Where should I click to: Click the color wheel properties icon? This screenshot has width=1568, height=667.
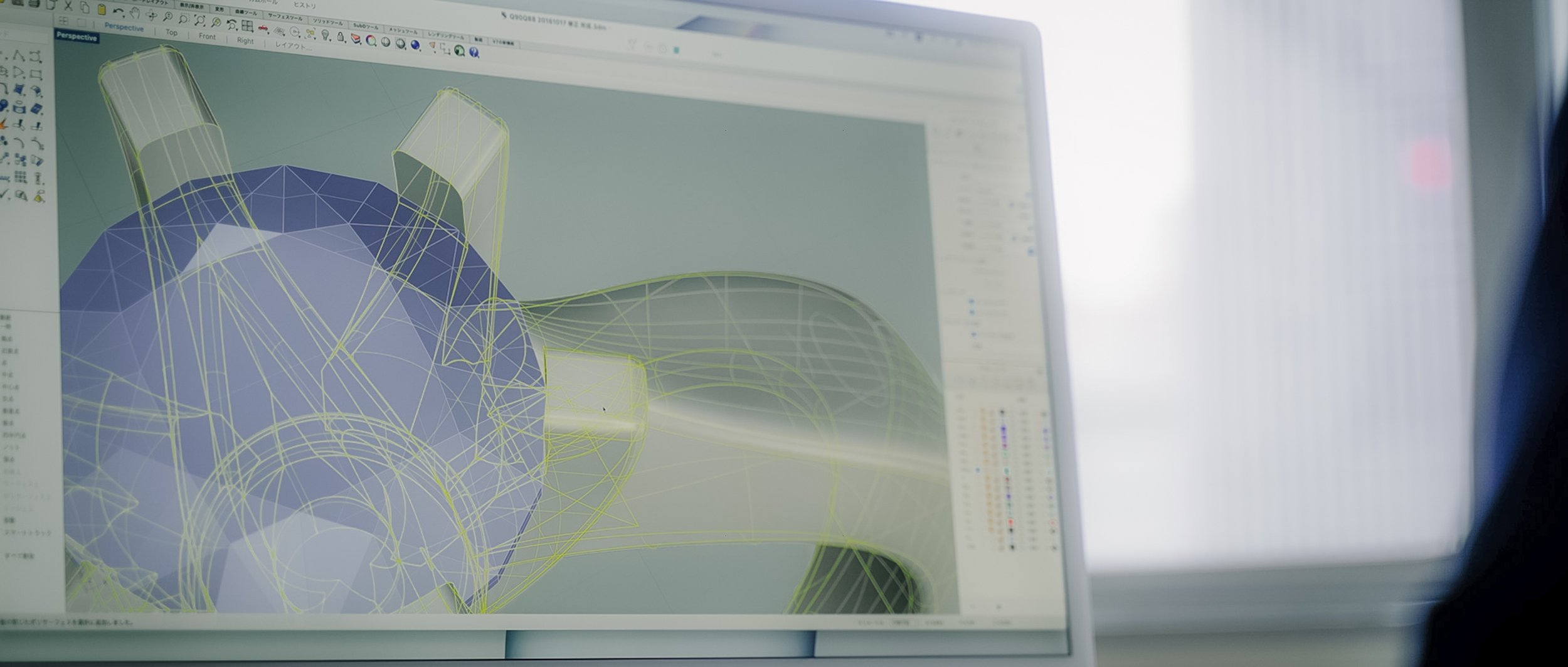point(371,41)
